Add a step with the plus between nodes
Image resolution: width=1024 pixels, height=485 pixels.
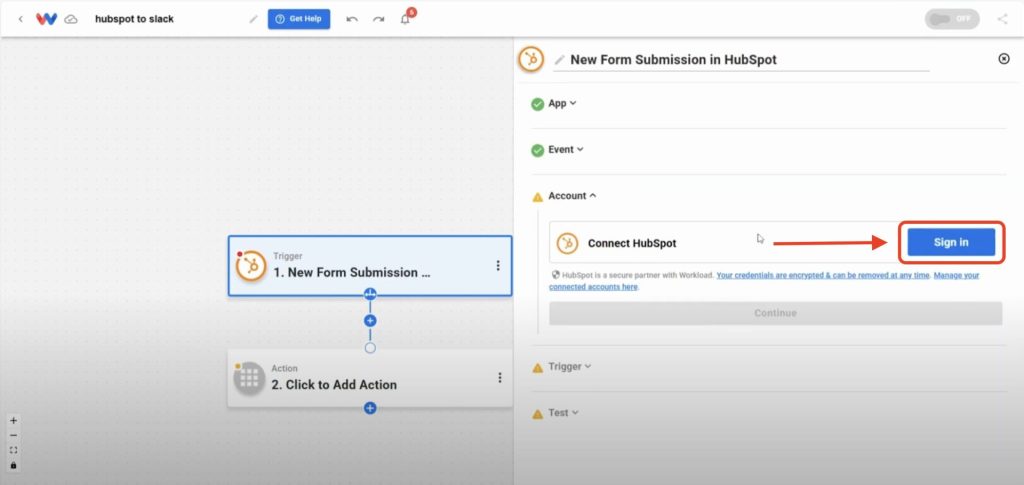(x=370, y=321)
